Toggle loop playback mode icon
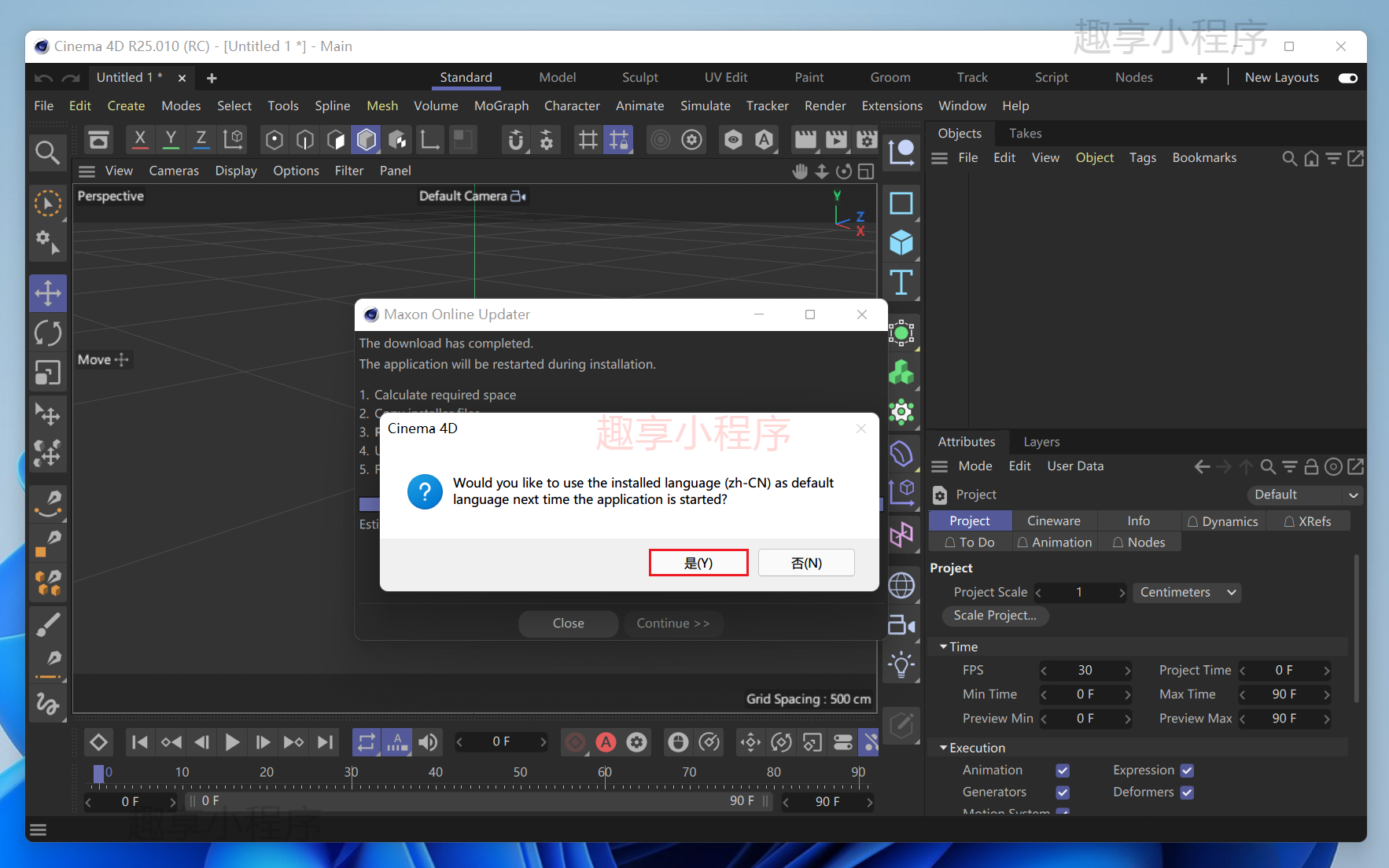The width and height of the screenshot is (1389, 868). pos(367,742)
